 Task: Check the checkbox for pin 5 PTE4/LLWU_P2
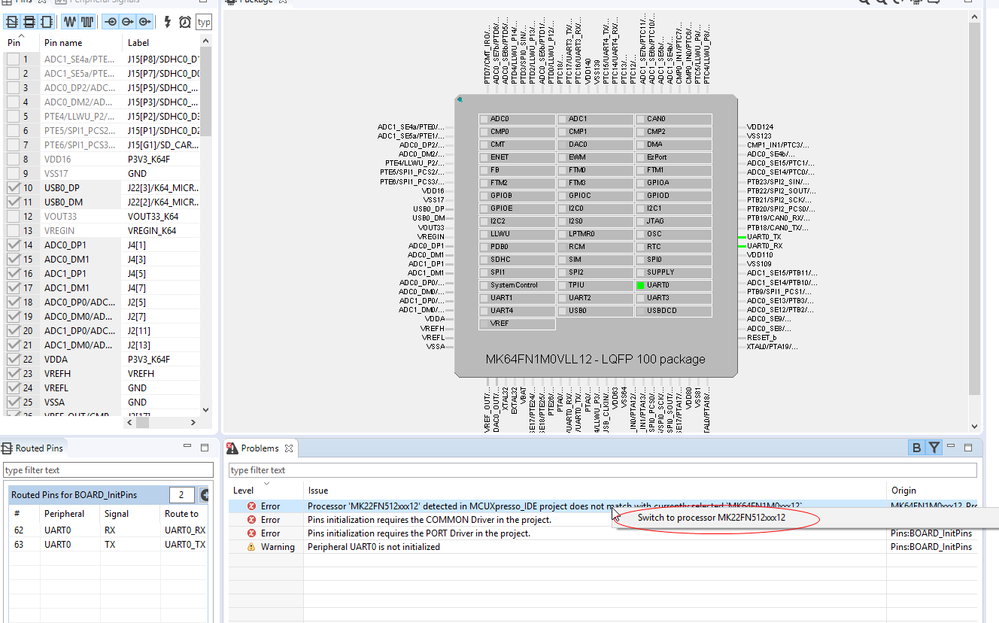click(x=13, y=117)
